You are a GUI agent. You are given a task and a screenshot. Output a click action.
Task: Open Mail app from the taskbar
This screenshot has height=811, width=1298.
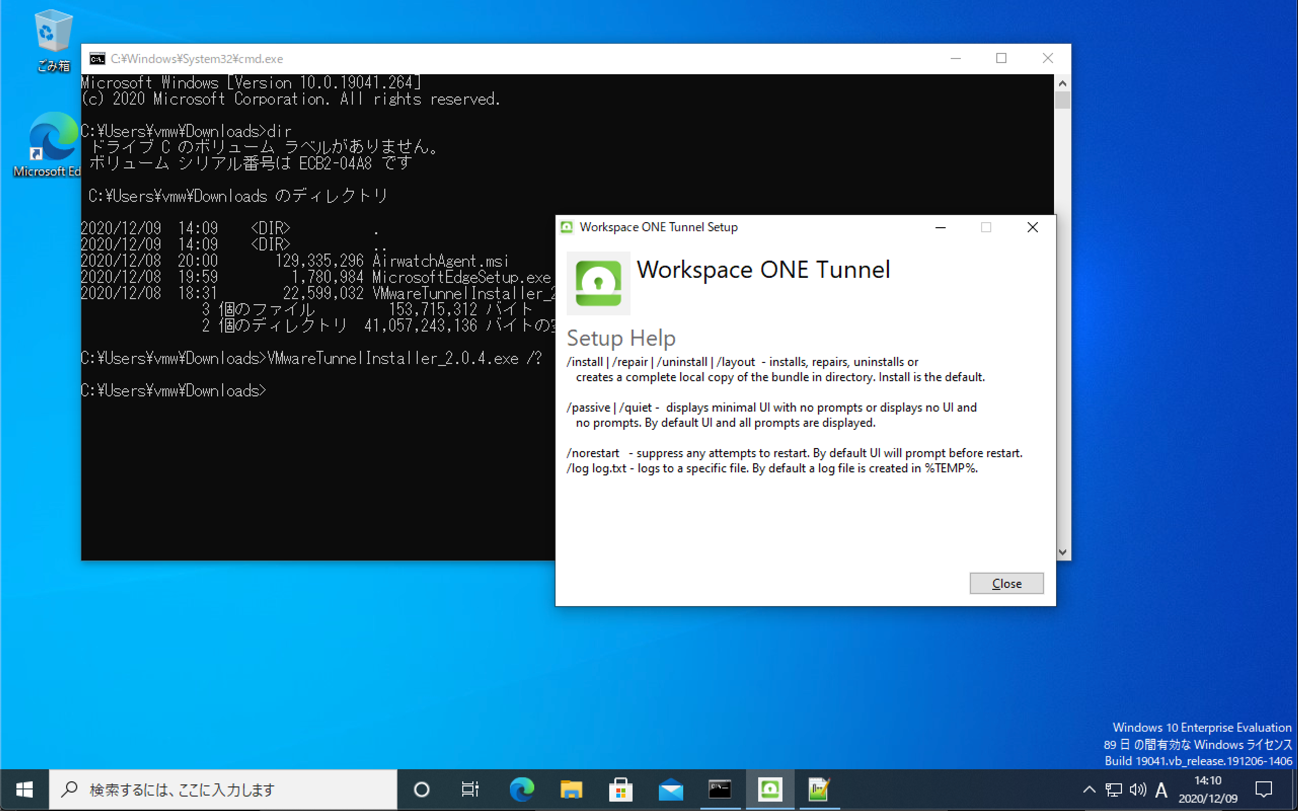click(670, 789)
